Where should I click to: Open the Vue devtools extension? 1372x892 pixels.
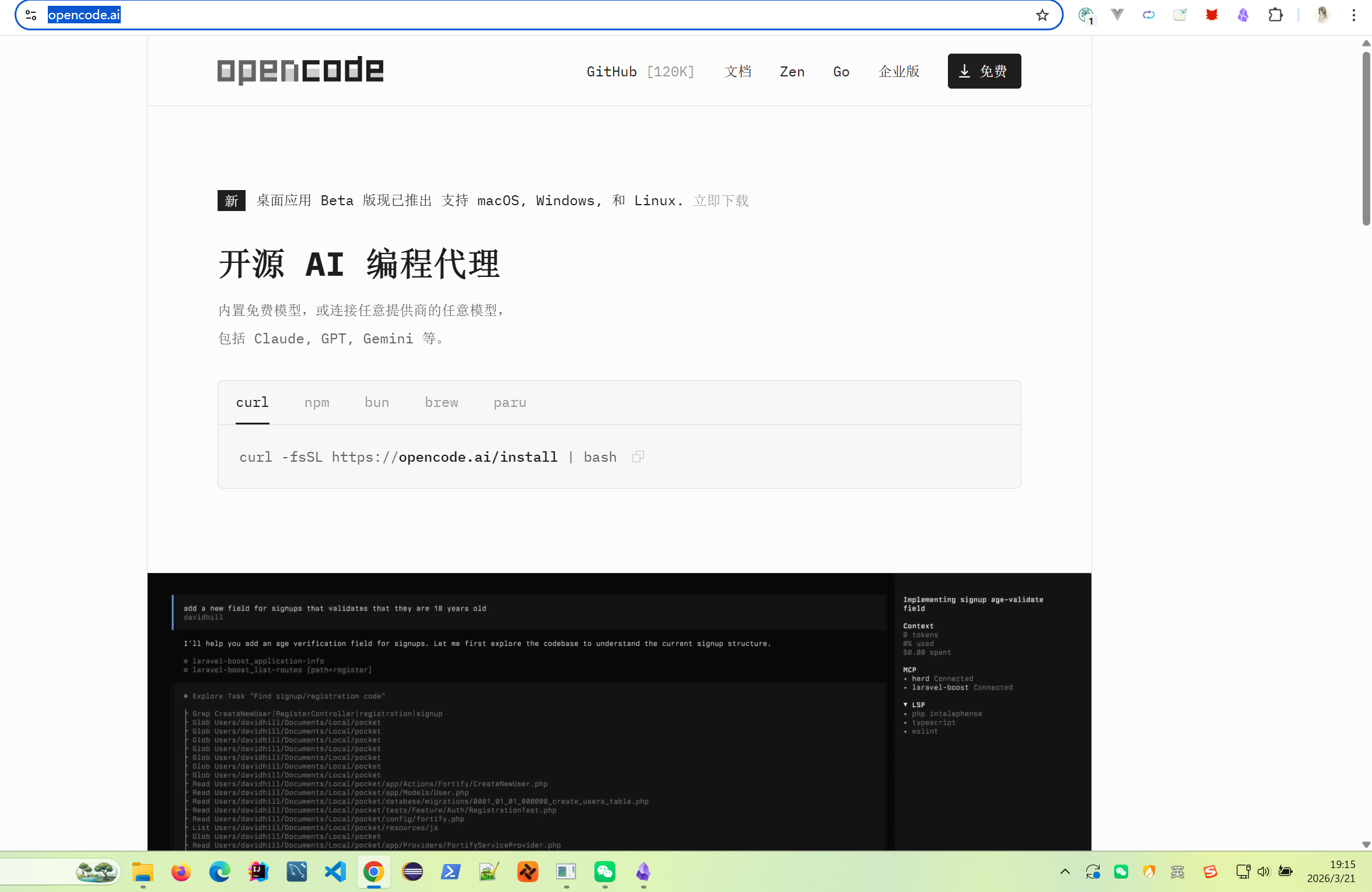1117,15
